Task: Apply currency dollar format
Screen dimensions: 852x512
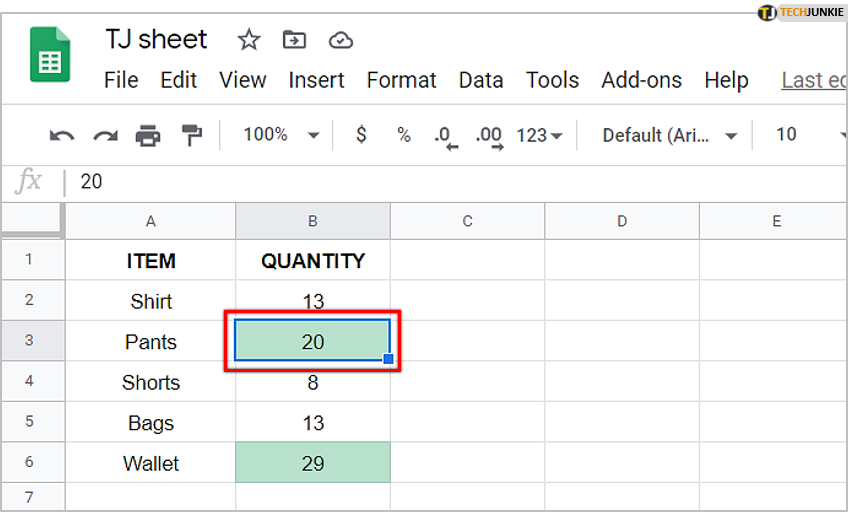Action: coord(361,134)
